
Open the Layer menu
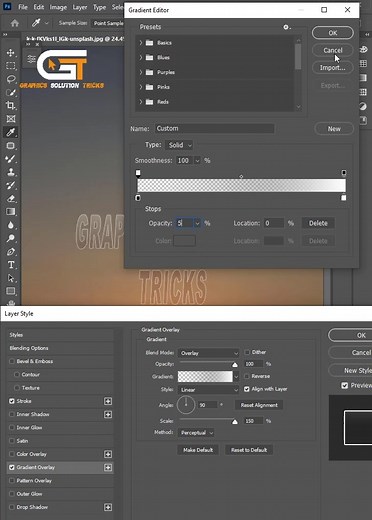pyautogui.click(x=80, y=7)
